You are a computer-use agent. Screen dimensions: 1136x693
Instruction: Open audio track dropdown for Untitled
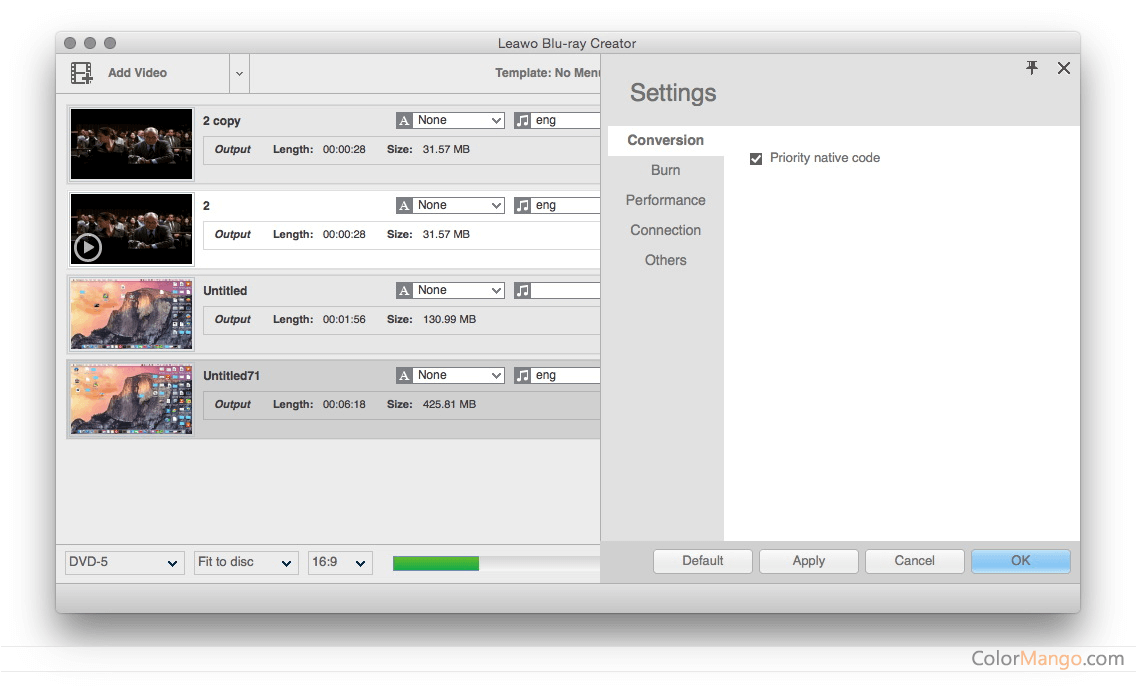tap(565, 290)
